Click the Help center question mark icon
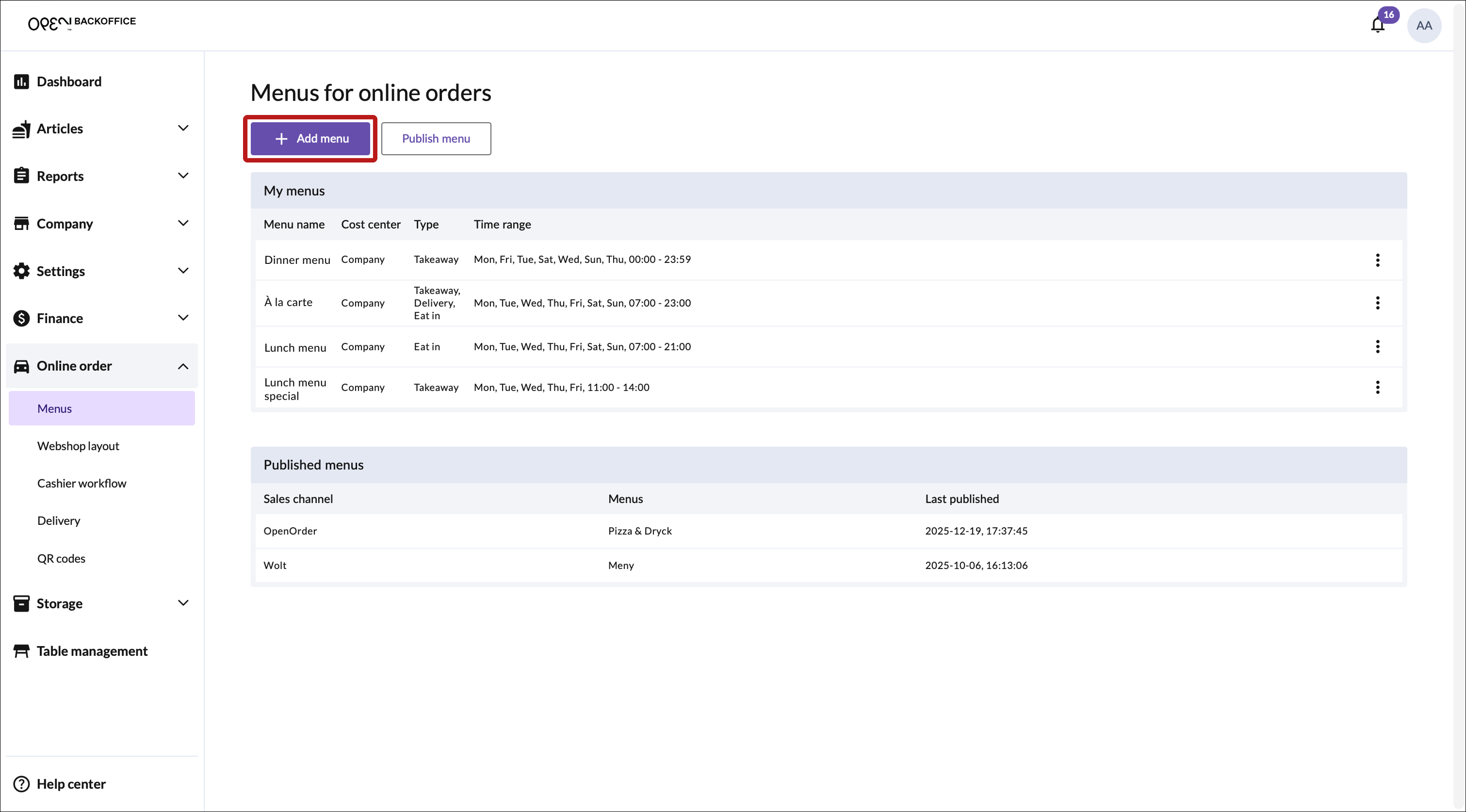The width and height of the screenshot is (1466, 812). pos(21,783)
